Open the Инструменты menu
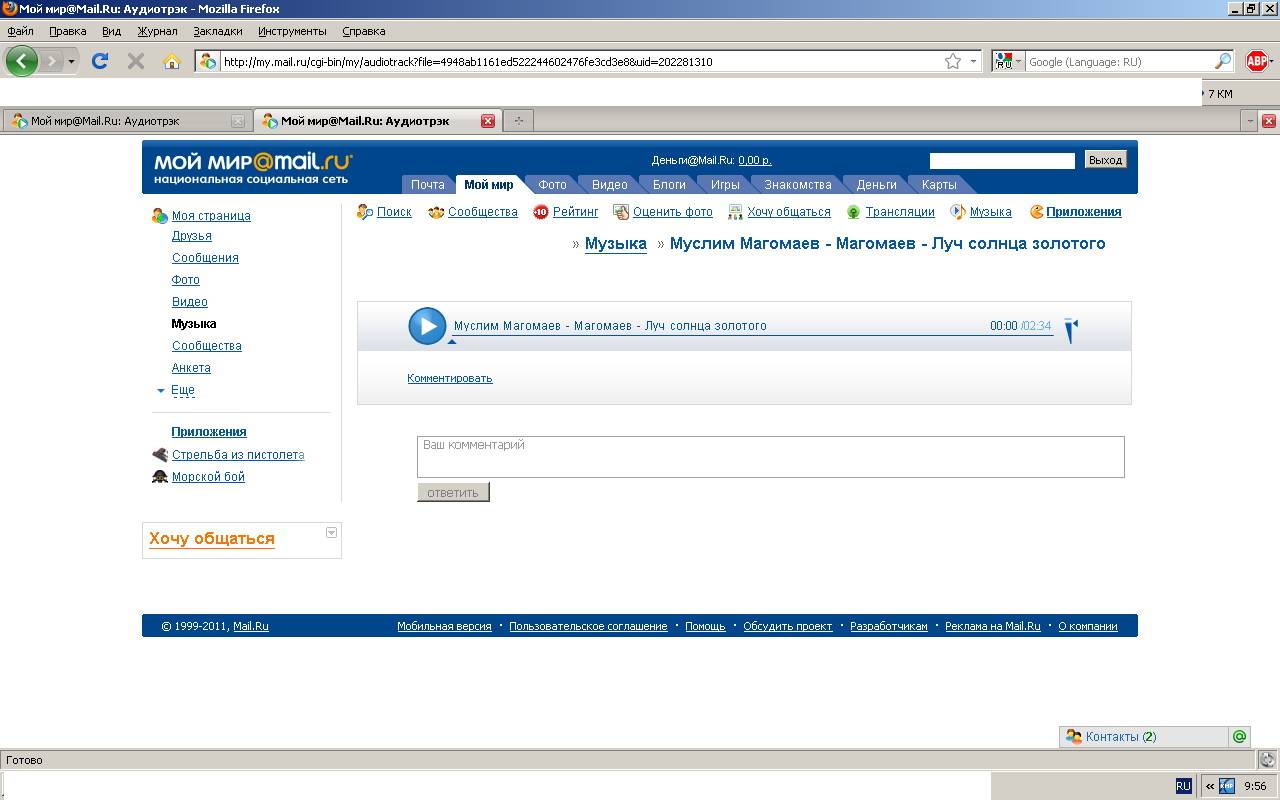 pyautogui.click(x=292, y=31)
